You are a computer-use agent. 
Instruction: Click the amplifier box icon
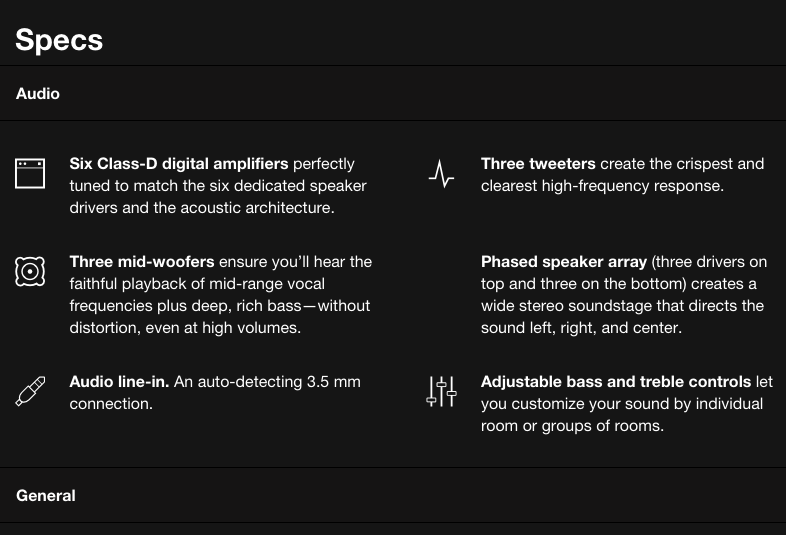point(30,173)
